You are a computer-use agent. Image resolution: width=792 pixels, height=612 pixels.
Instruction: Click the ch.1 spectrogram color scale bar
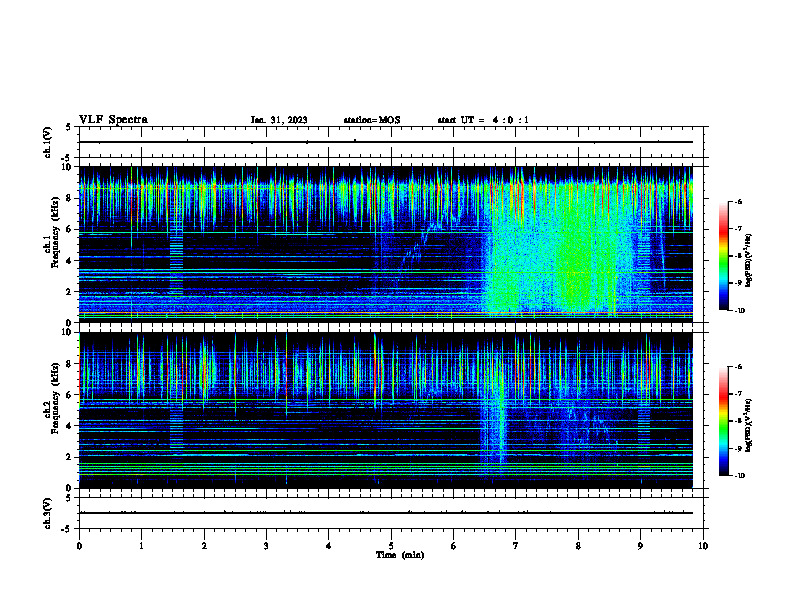(x=723, y=256)
